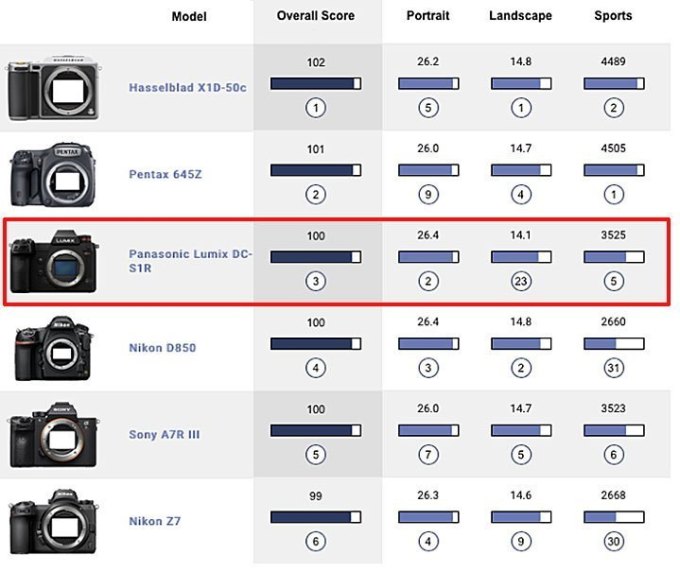The width and height of the screenshot is (680, 572).
Task: Open the Nikon D850 model link
Action: pos(162,348)
